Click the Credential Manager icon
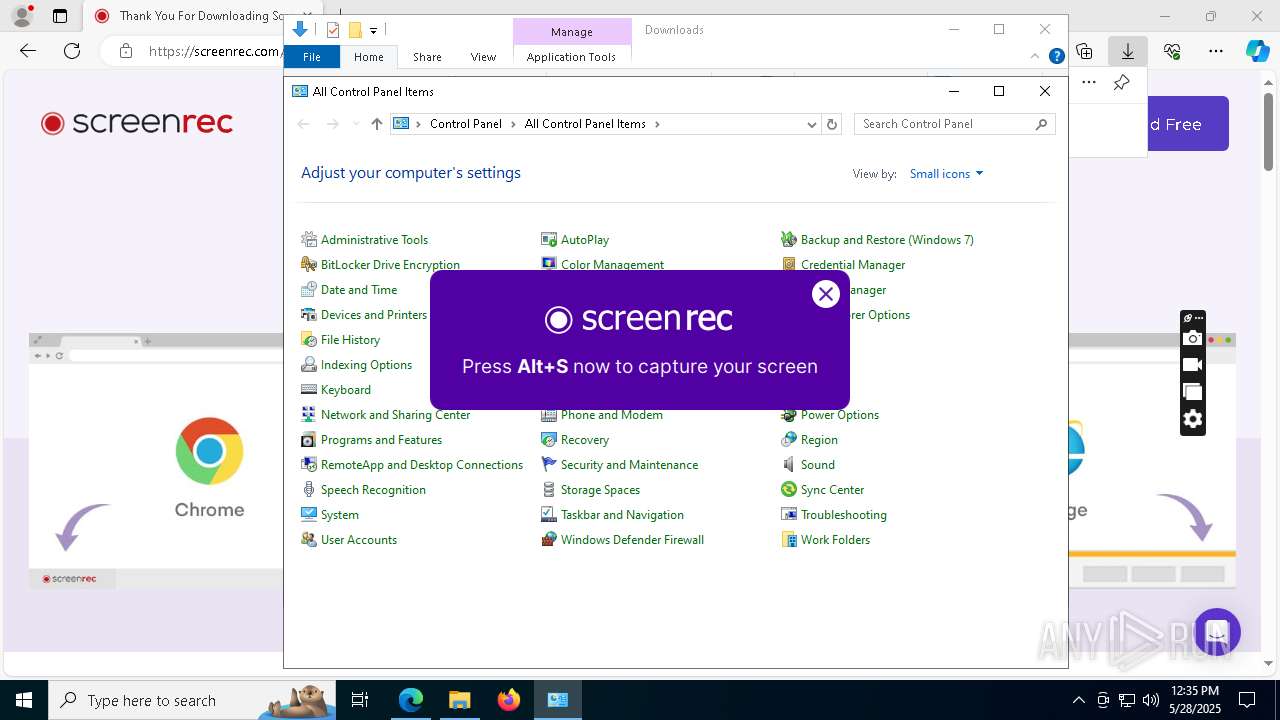Screen dimensions: 1280x720 coord(789,265)
